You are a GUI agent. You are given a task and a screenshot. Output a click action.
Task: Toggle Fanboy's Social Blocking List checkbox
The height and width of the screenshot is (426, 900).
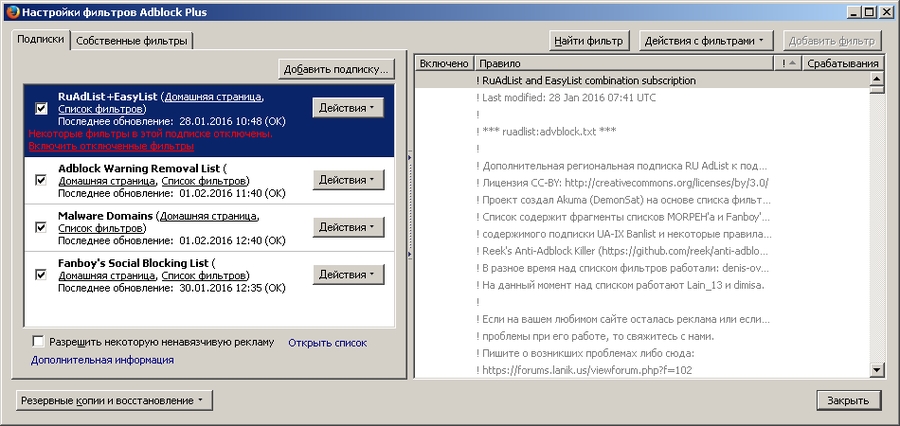click(41, 274)
